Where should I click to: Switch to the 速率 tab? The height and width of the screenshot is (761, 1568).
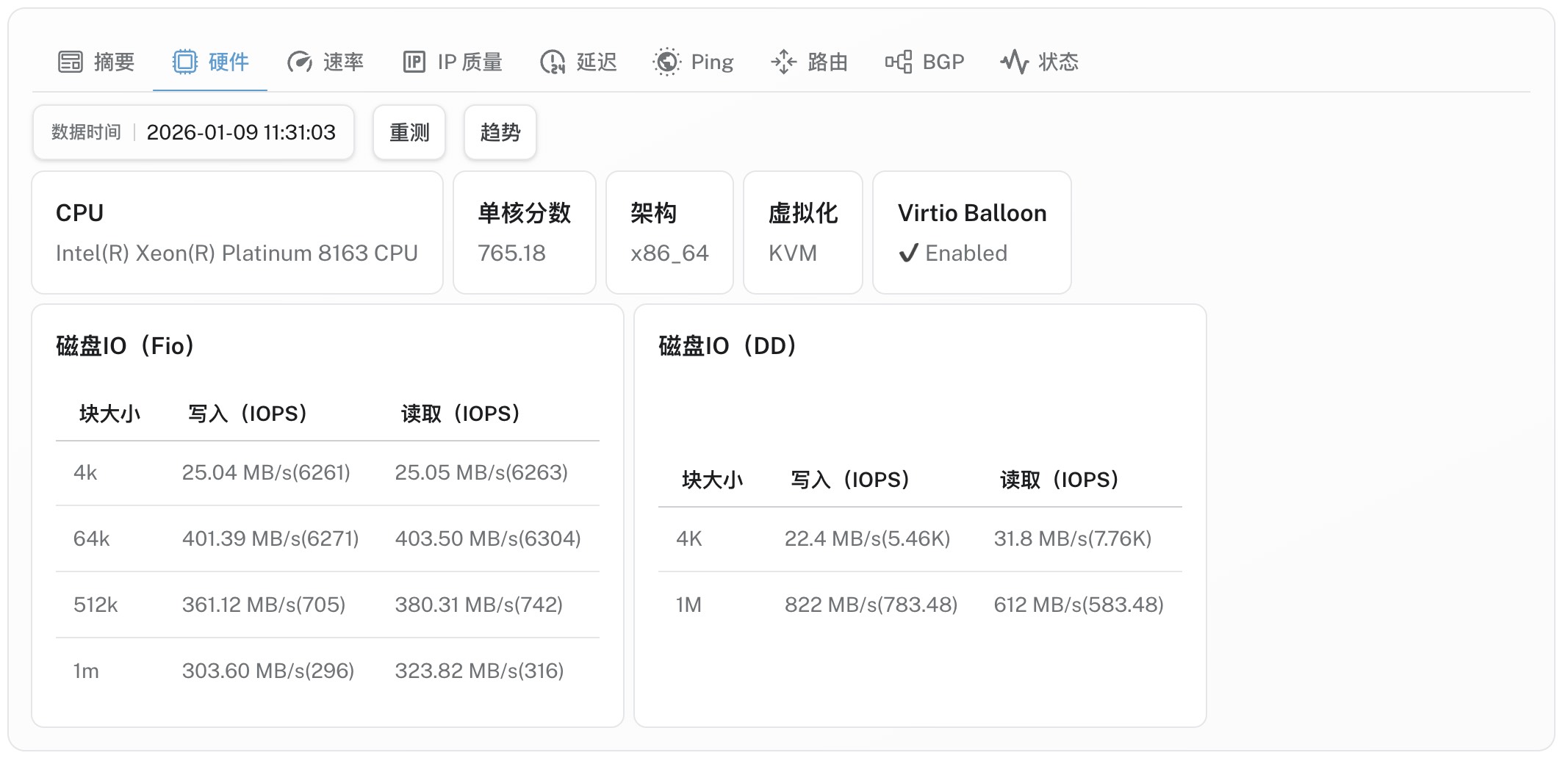(x=325, y=62)
